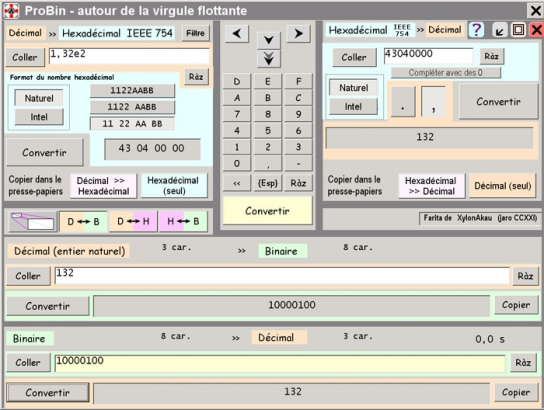Screen dimensions: 544x410
Task: Click the 1,32e2 decimal input field
Action: tap(129, 56)
